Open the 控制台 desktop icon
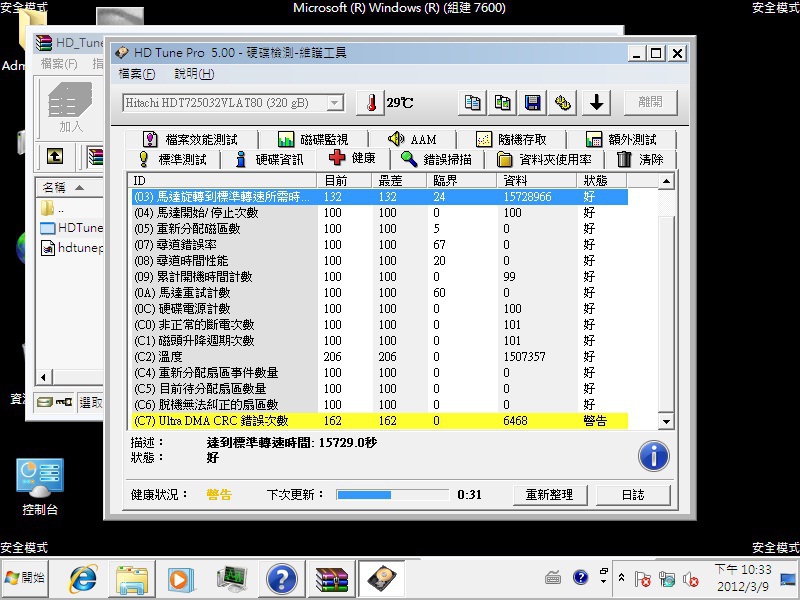 [40, 487]
